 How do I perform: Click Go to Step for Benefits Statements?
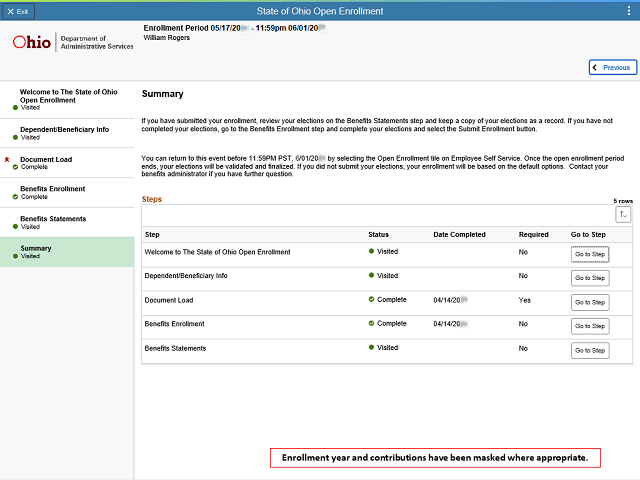coord(590,351)
